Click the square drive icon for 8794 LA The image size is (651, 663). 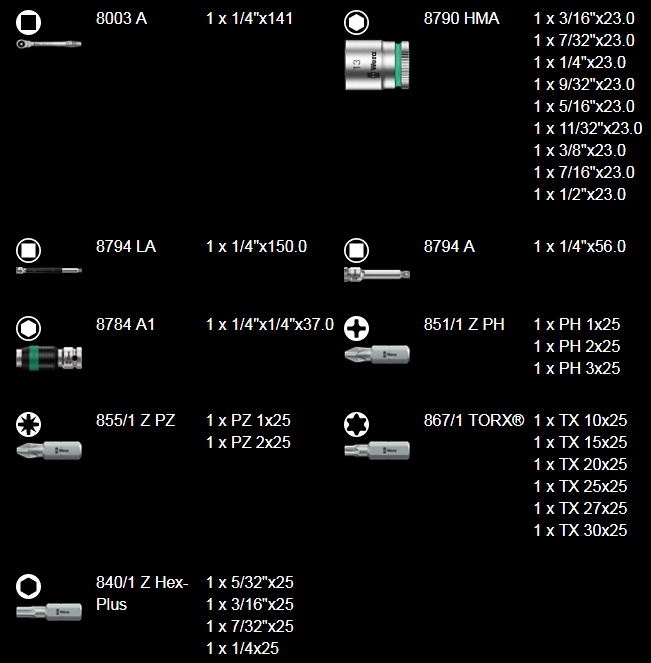pyautogui.click(x=28, y=250)
